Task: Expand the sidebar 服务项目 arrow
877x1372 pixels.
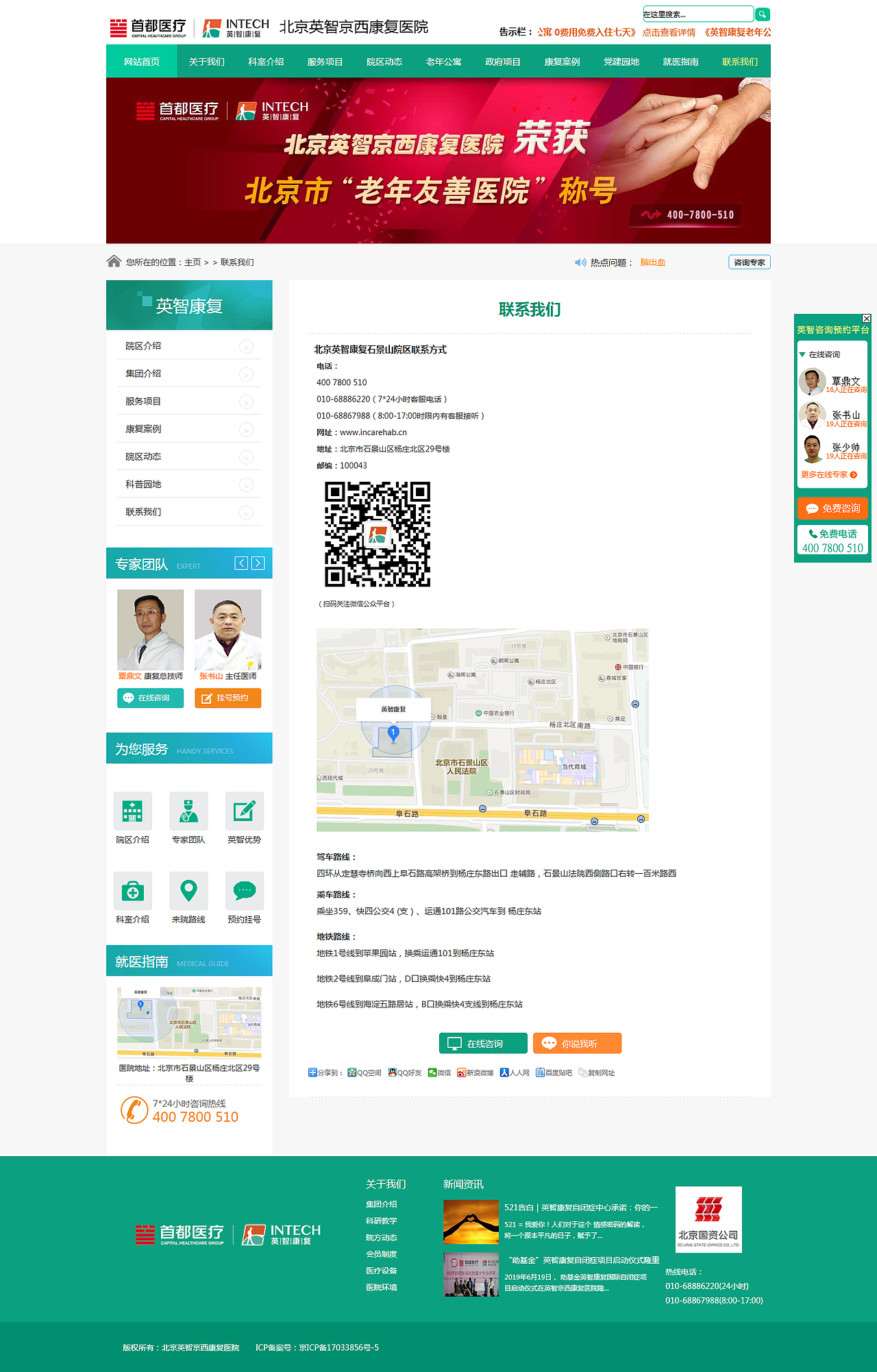Action: [x=246, y=402]
